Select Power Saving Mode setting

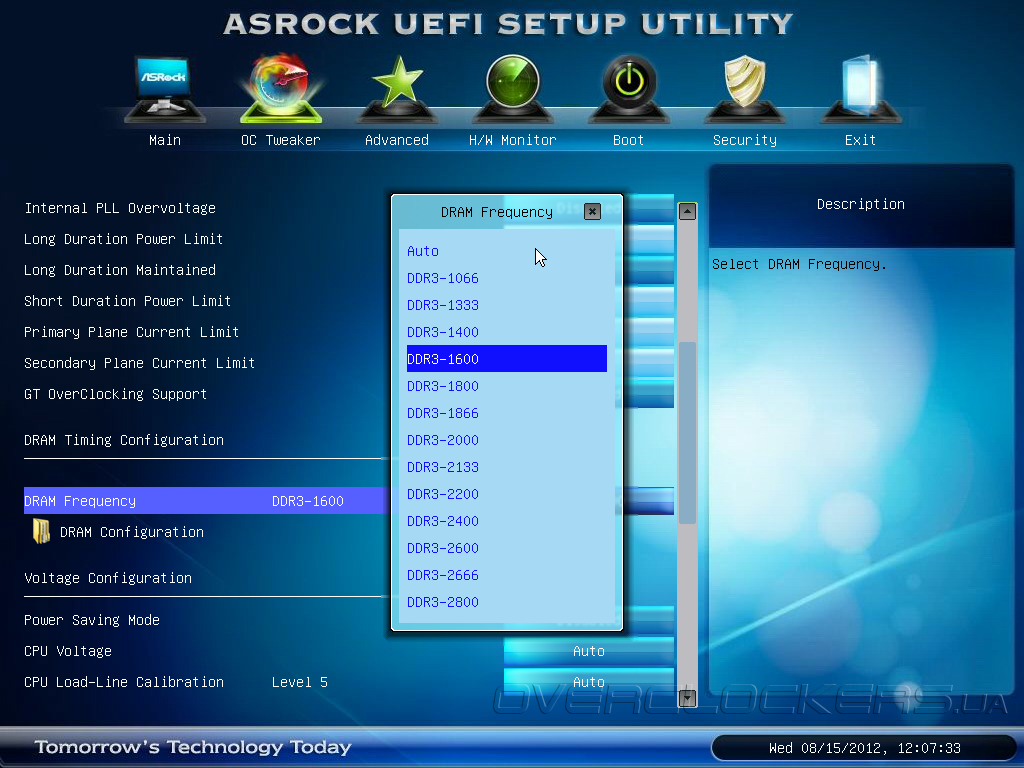(x=92, y=620)
